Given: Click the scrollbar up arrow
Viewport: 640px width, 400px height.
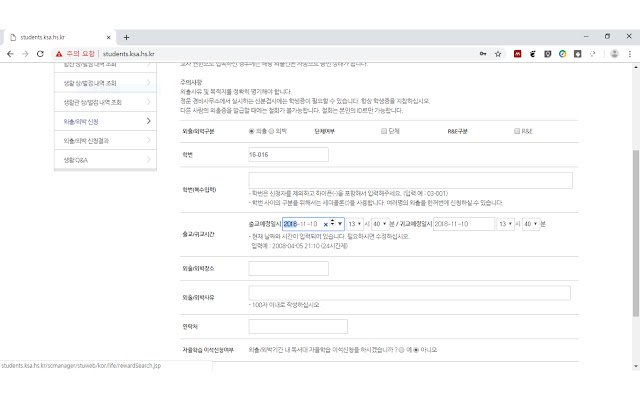Looking at the screenshot, I should [636, 67].
